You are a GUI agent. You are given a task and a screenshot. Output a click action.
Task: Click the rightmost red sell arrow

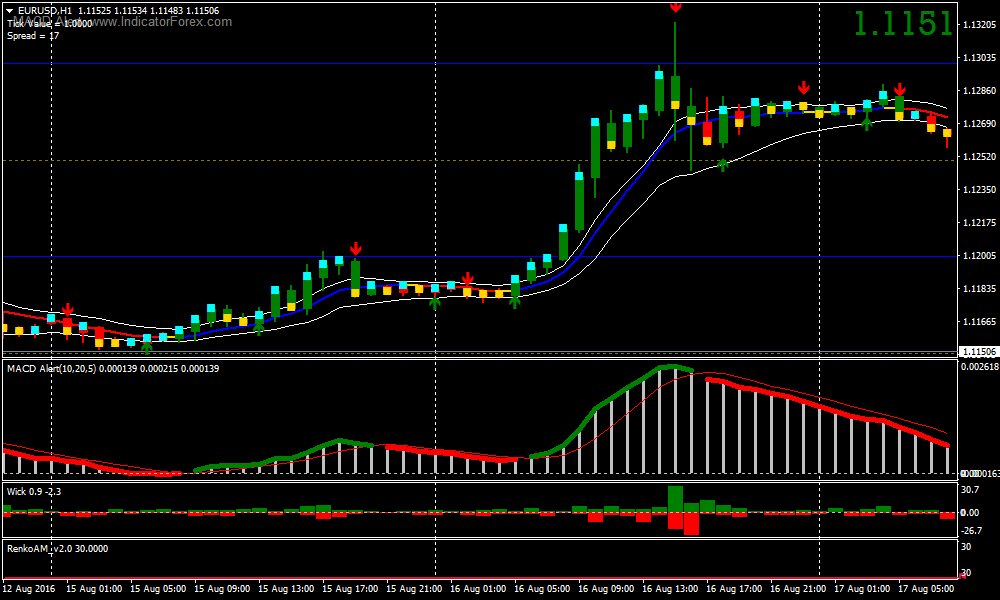(x=931, y=119)
